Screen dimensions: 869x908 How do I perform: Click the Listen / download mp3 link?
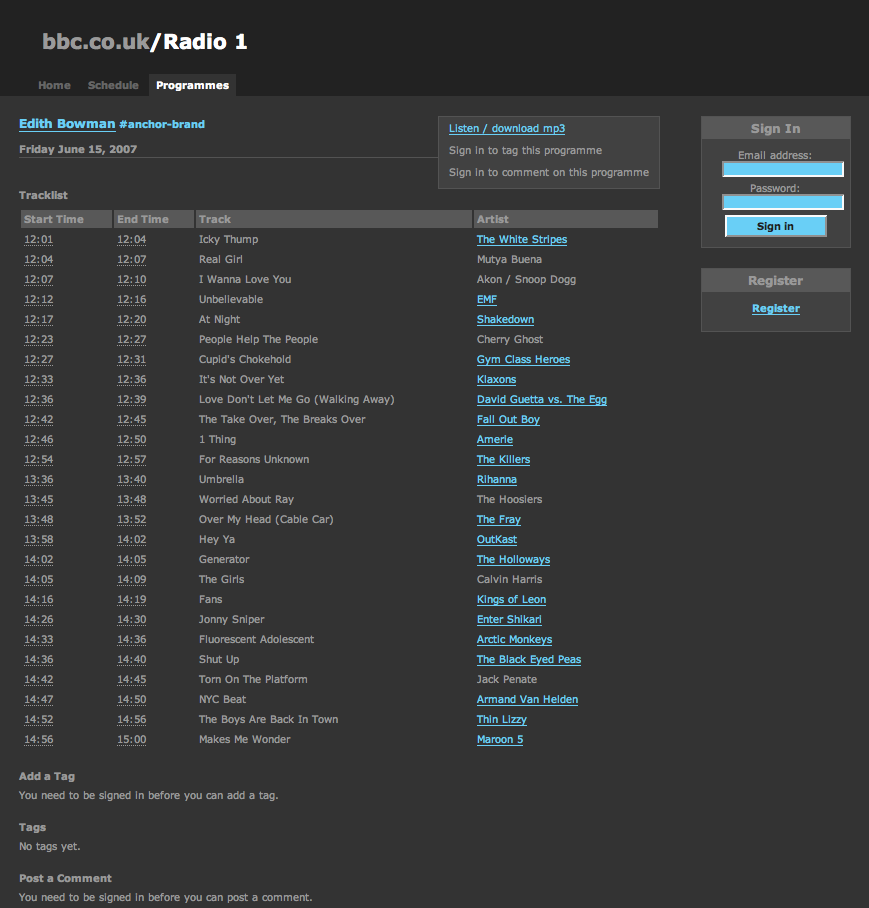point(506,128)
